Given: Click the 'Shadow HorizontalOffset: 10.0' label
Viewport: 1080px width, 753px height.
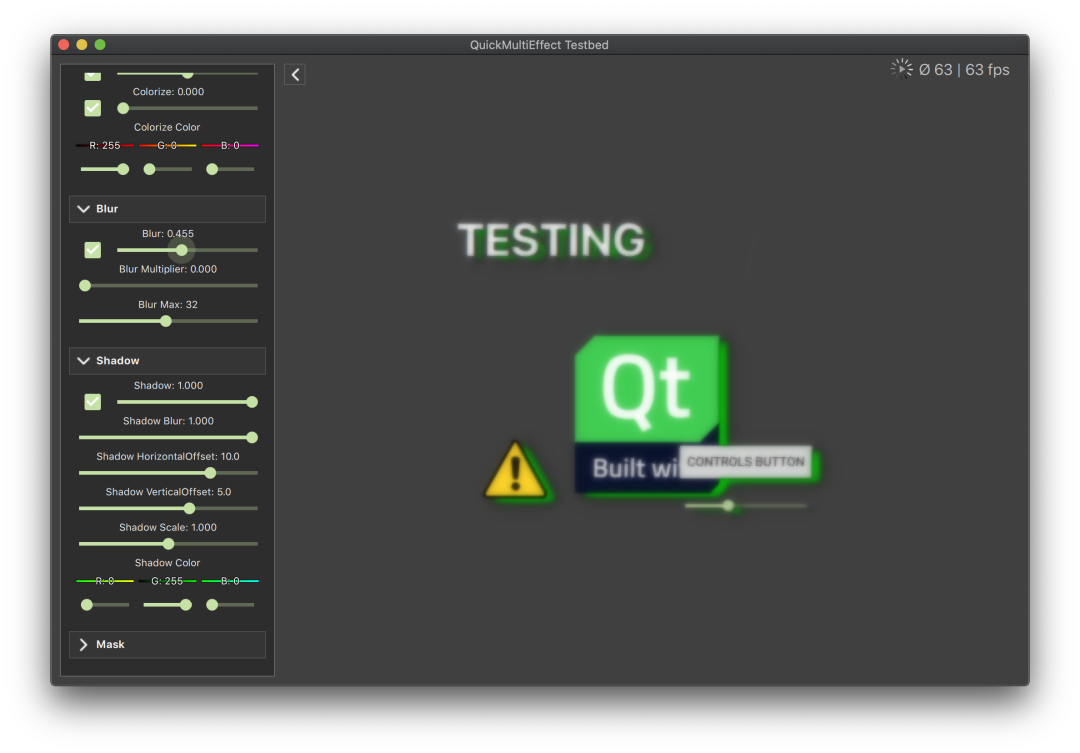Looking at the screenshot, I should click(x=167, y=456).
